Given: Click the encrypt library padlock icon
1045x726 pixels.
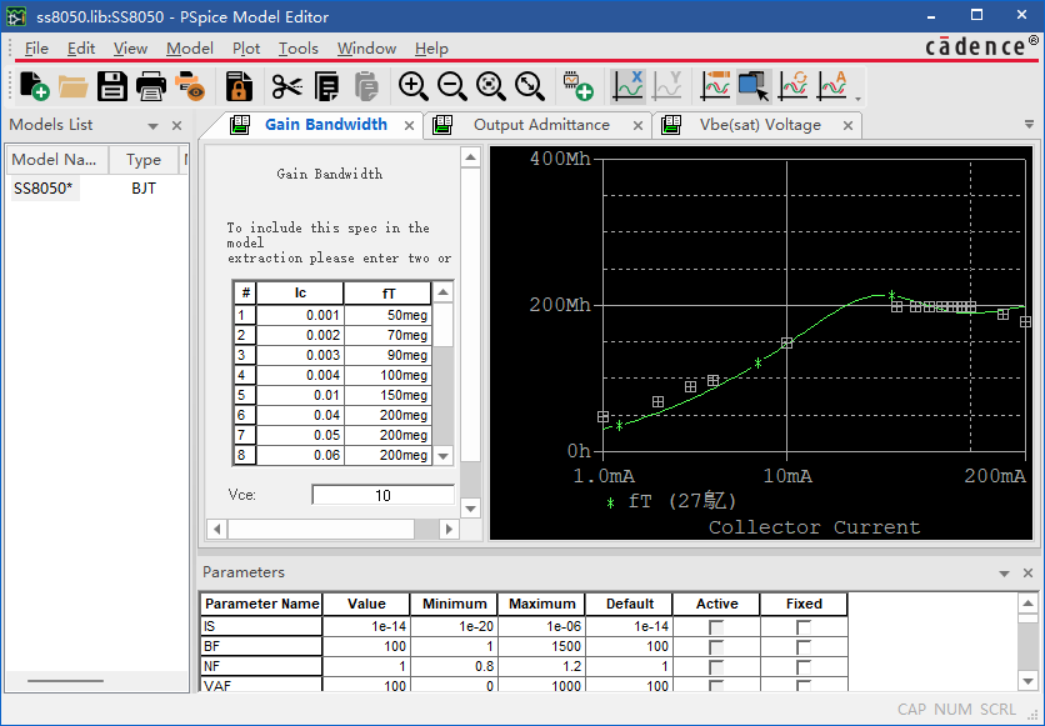Looking at the screenshot, I should point(239,86).
